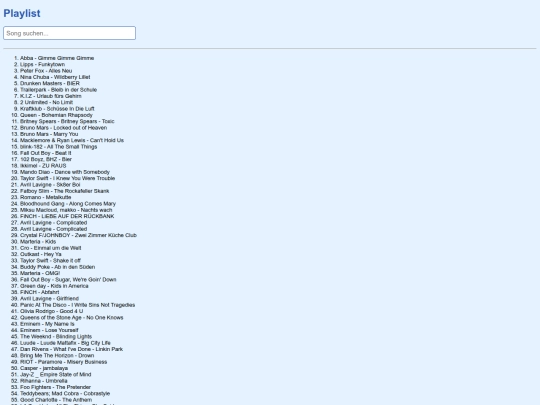Click 'Taylor Swift - Shake it off'
This screenshot has height=405, width=540.
pyautogui.click(x=50, y=261)
